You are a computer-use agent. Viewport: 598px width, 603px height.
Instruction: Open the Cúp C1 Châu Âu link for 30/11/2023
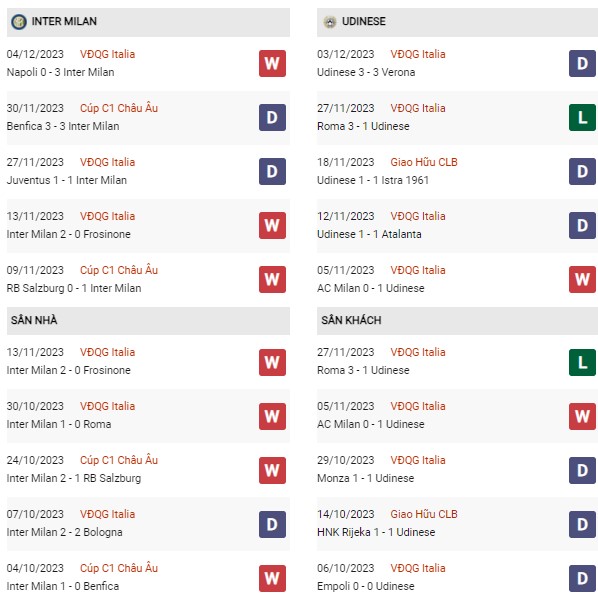click(119, 108)
